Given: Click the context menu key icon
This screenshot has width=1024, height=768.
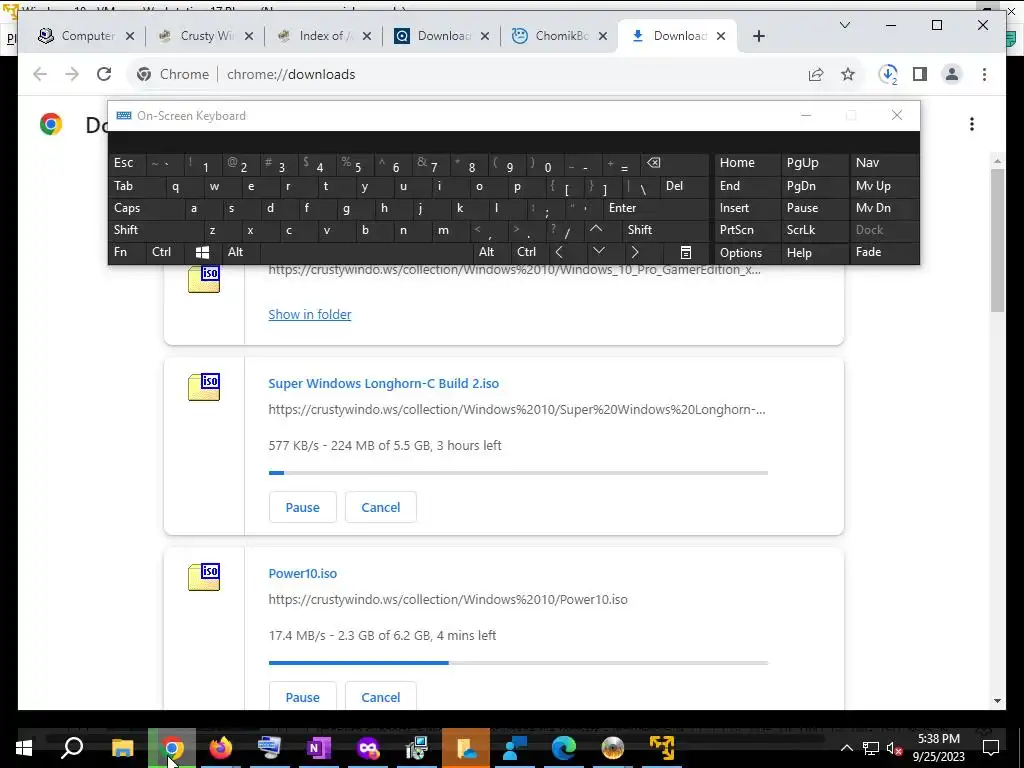Looking at the screenshot, I should pyautogui.click(x=686, y=253).
